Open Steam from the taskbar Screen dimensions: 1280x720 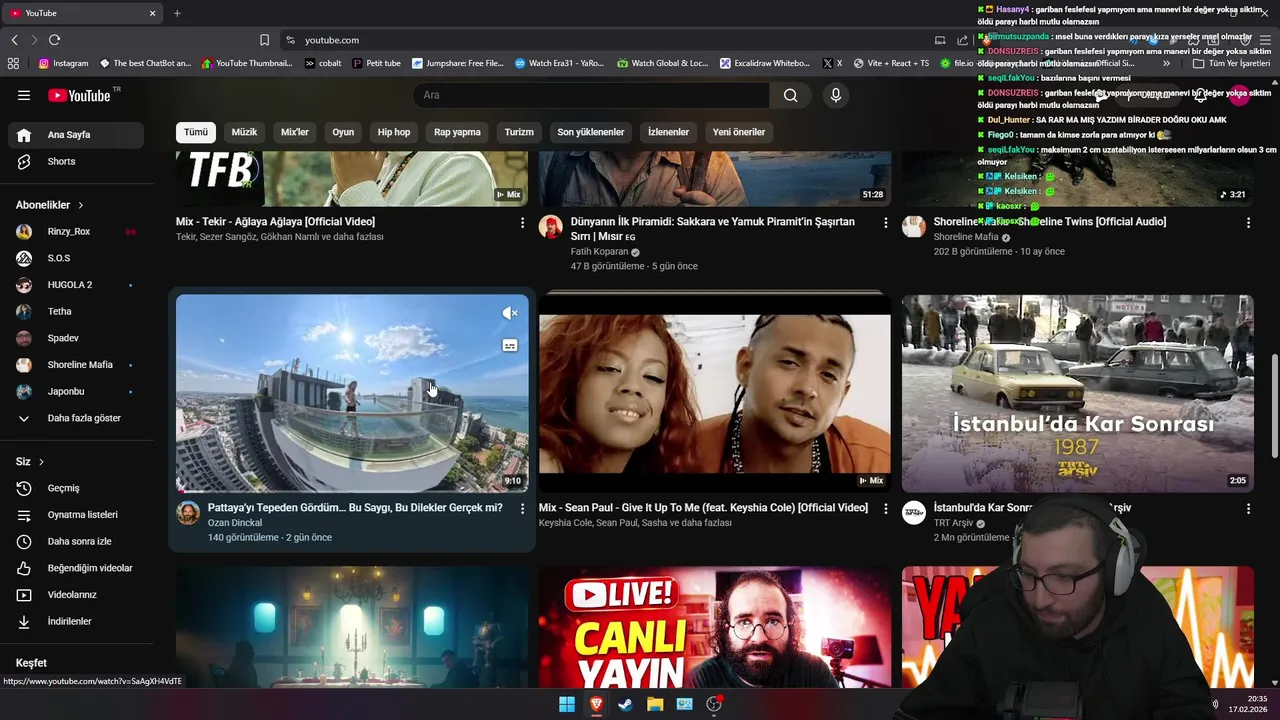click(625, 704)
